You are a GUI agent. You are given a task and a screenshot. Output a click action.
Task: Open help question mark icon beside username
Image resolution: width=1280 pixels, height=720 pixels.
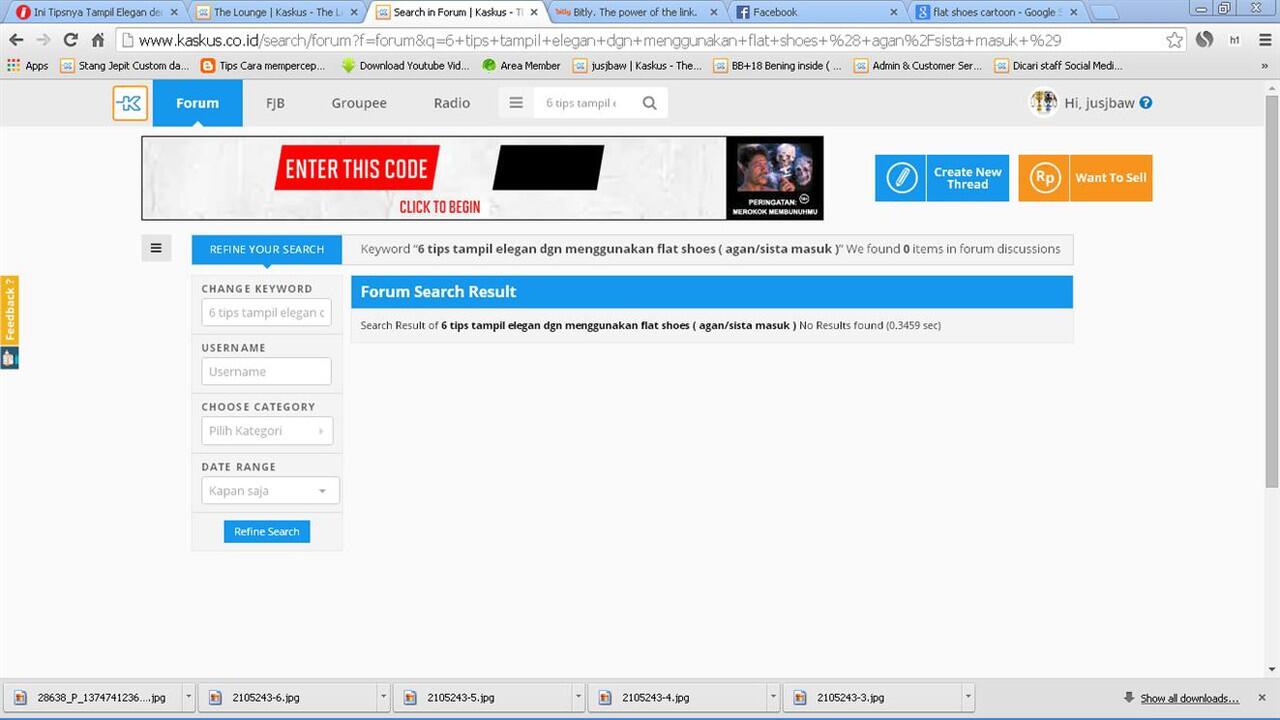click(x=1146, y=103)
